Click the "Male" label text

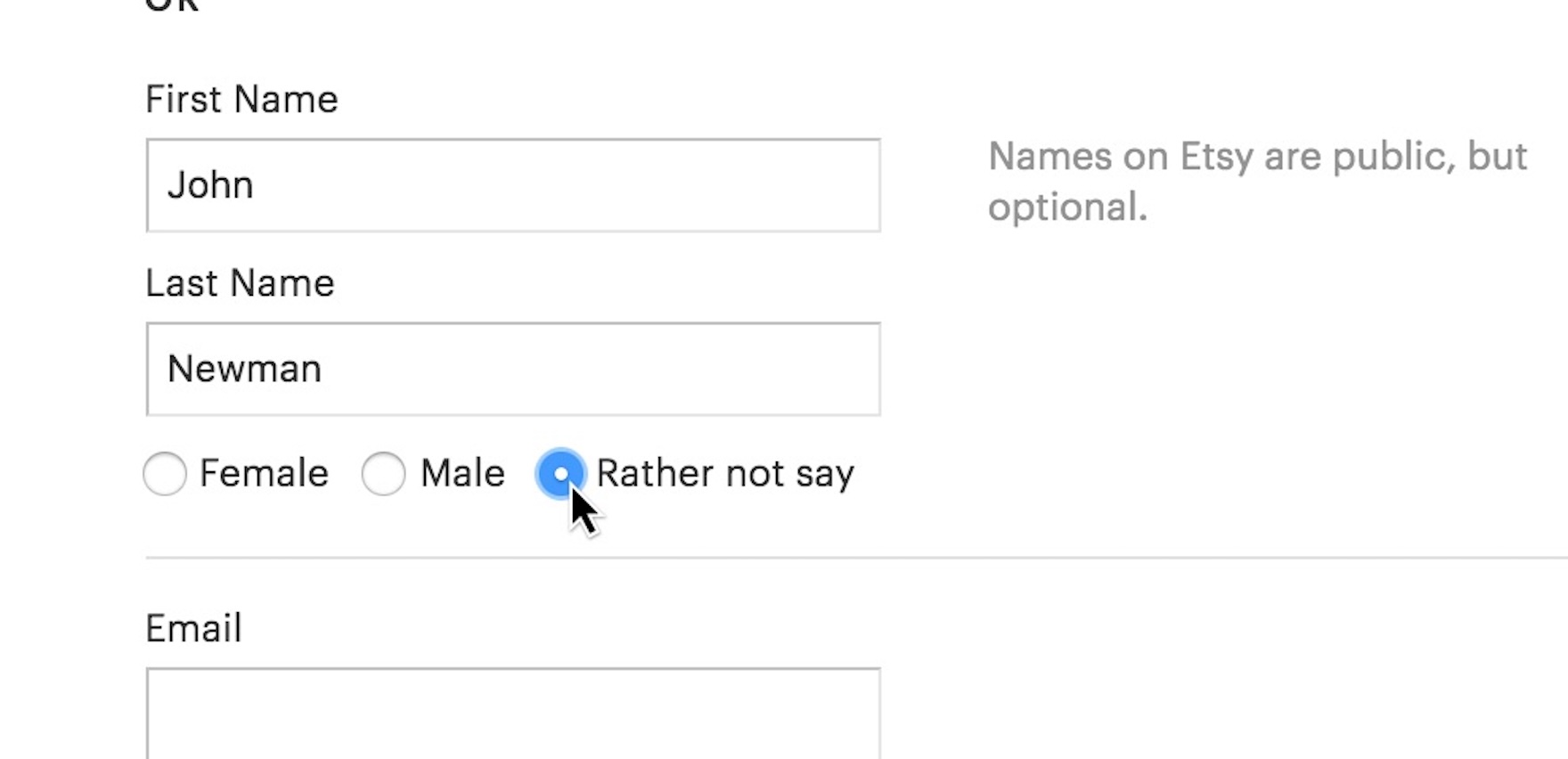pyautogui.click(x=462, y=473)
